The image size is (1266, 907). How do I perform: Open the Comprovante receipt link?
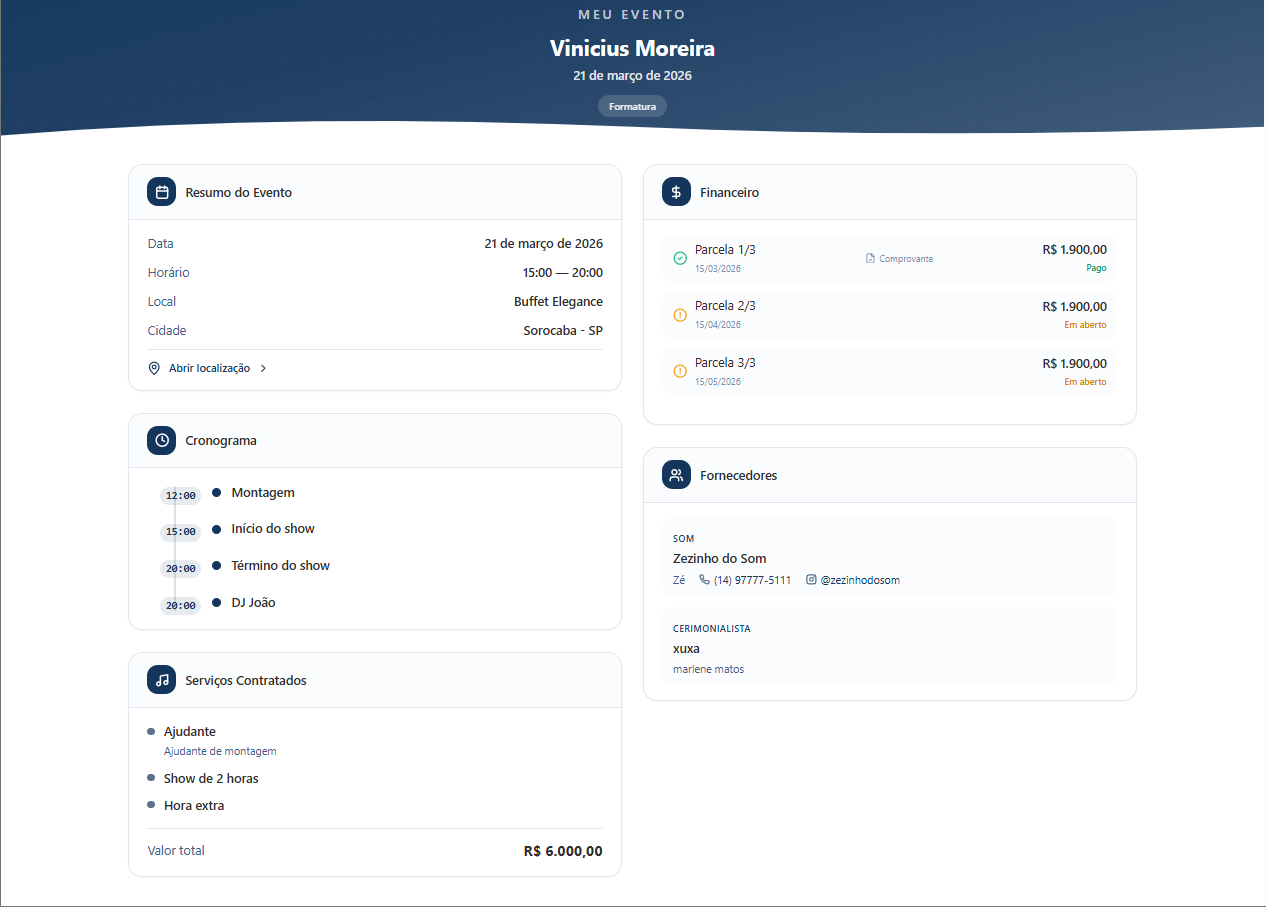coord(899,258)
